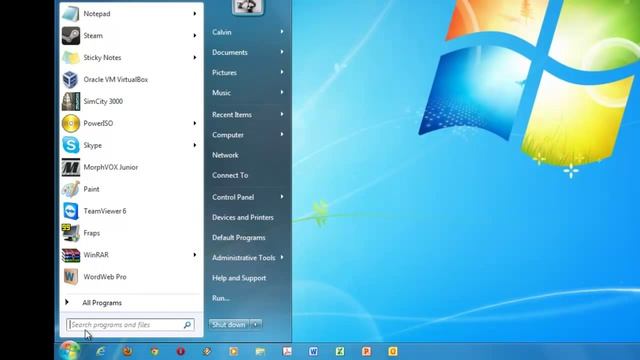Open Sticky Notes
Screen dimensions: 640x360
[131, 58]
